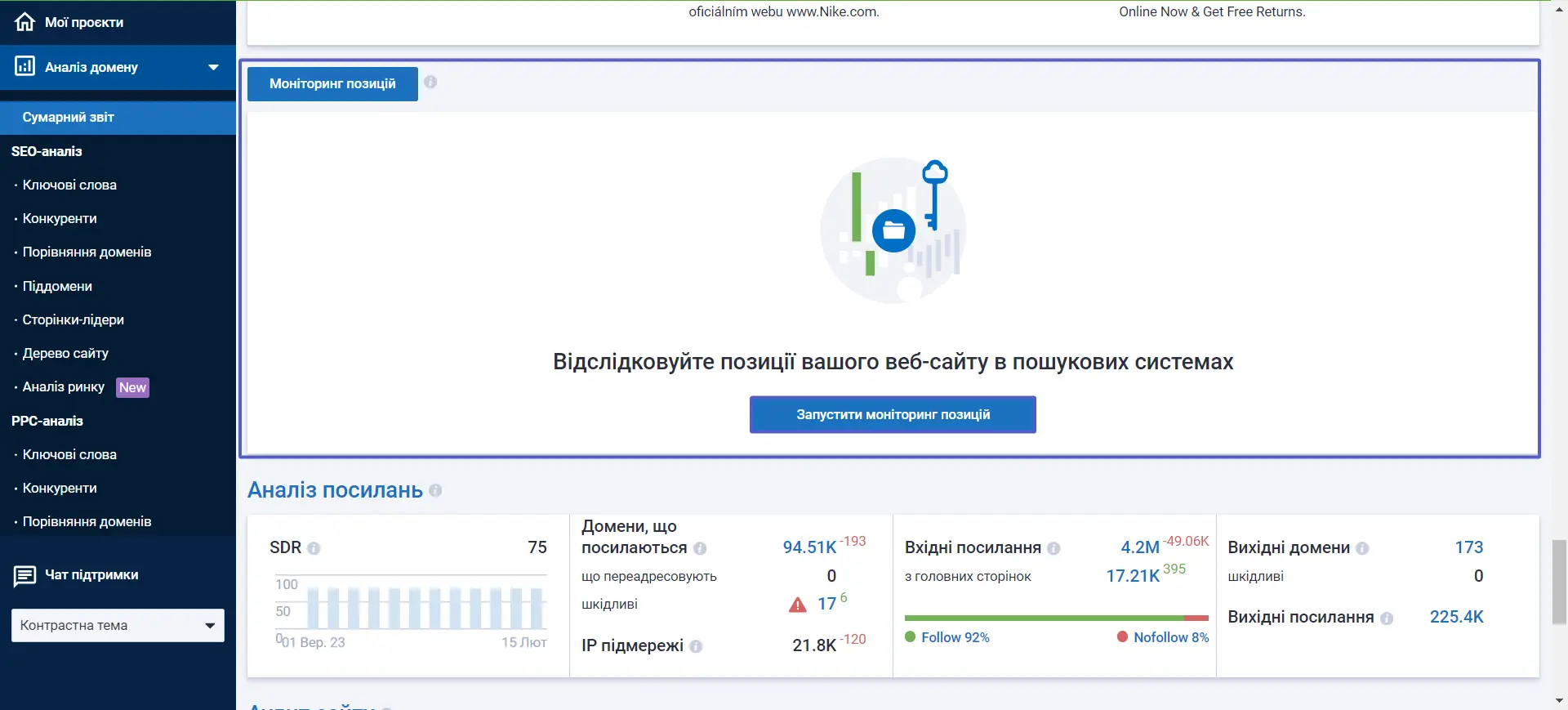Click the SDR bar chart
This screenshot has width=1568, height=710.
411,609
